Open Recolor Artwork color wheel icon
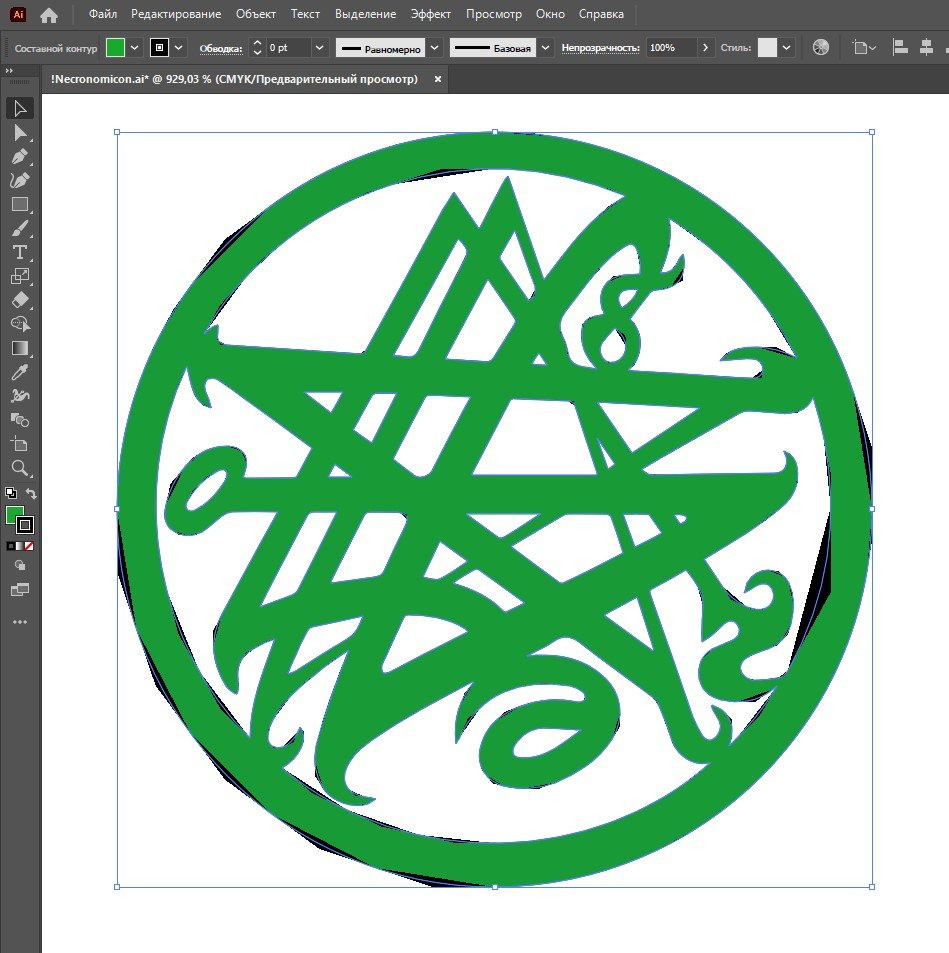 click(821, 47)
